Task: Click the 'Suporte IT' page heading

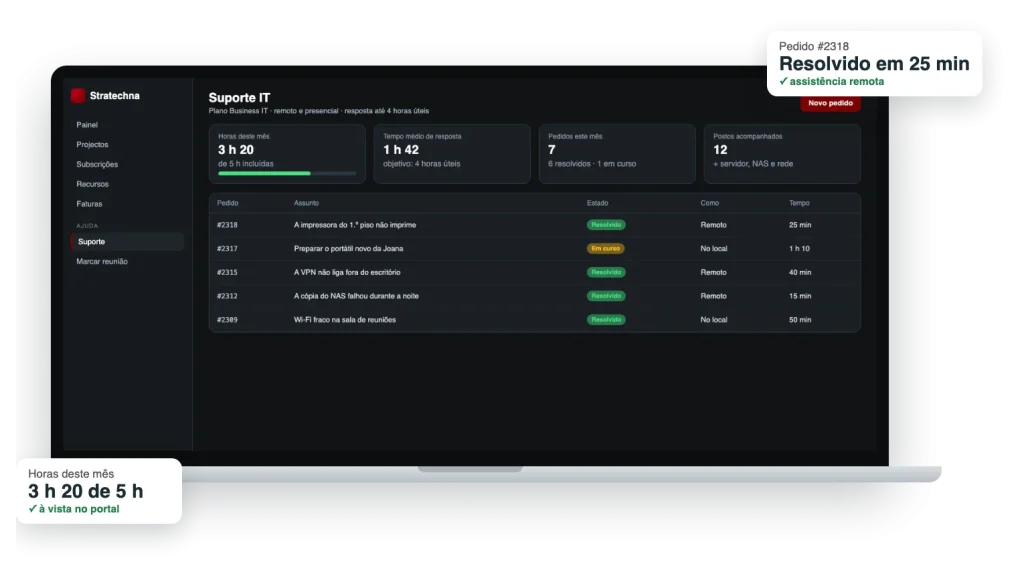Action: click(239, 98)
